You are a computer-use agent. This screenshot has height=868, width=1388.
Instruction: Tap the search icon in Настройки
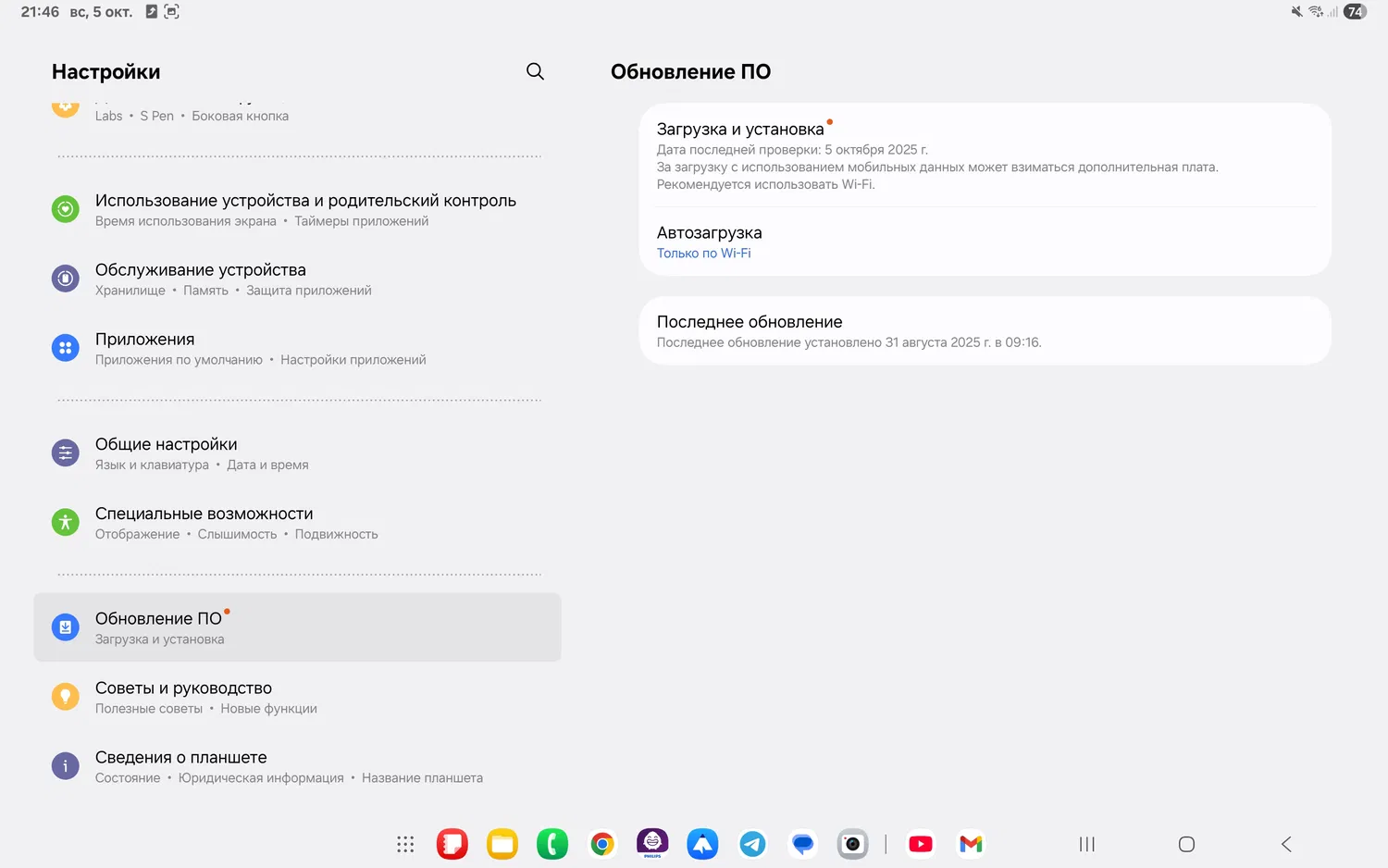tap(535, 72)
